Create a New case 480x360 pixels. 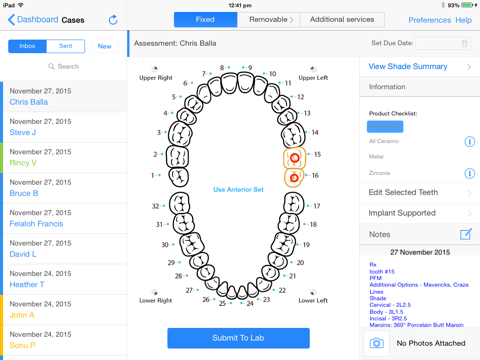105,46
